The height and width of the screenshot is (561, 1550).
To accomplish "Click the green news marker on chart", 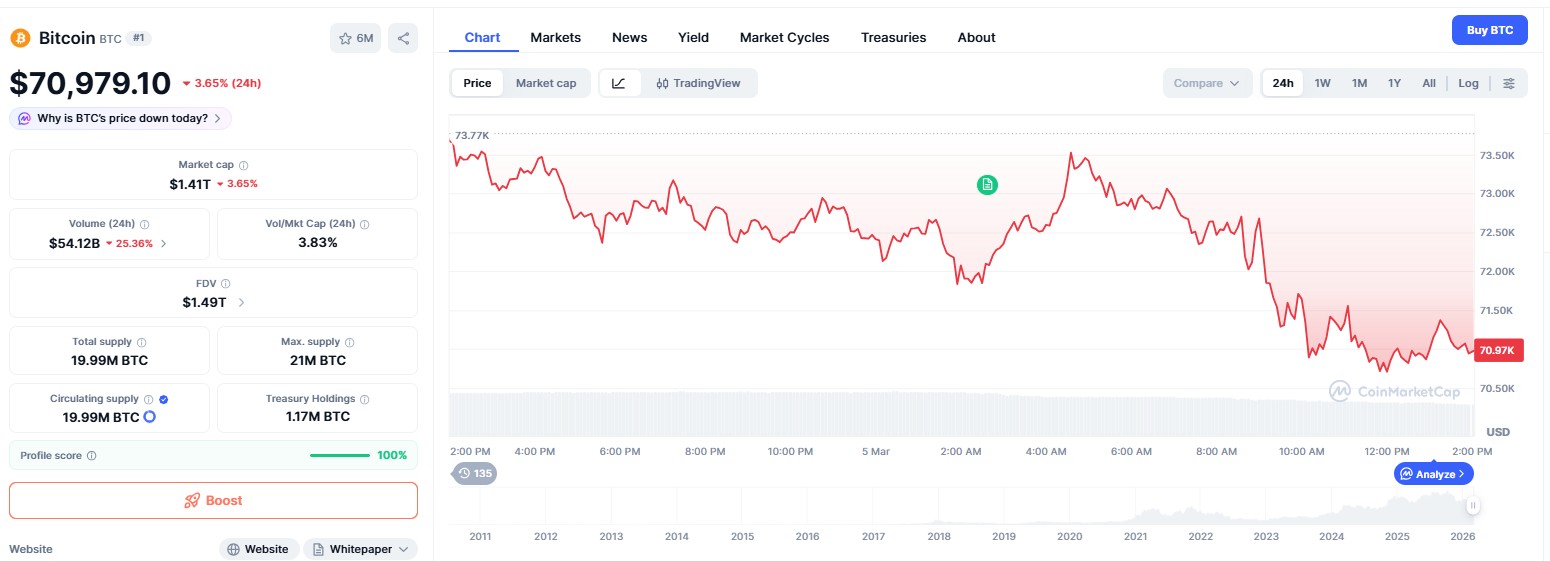I will point(987,184).
